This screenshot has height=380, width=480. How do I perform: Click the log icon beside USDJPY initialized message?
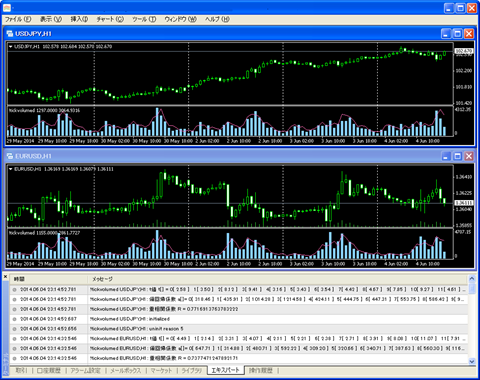14,319
